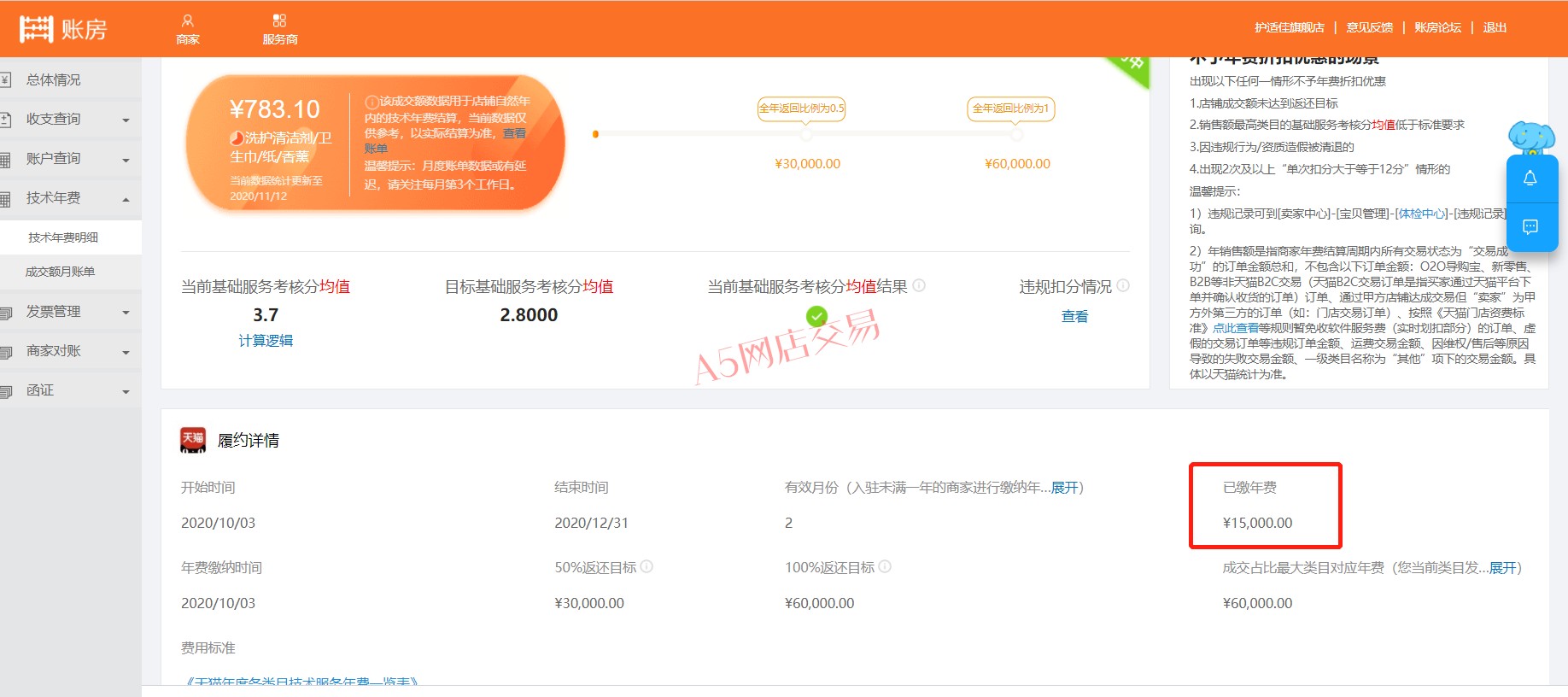Click the 天猫 logo beside 履约详情
The width and height of the screenshot is (1568, 697).
193,440
